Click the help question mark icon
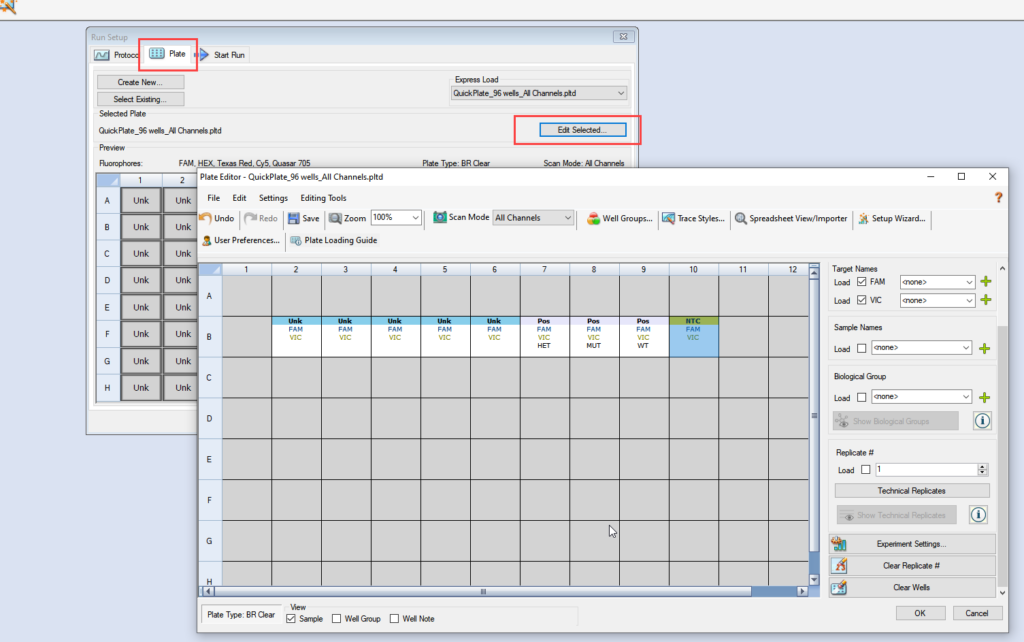 click(x=997, y=198)
